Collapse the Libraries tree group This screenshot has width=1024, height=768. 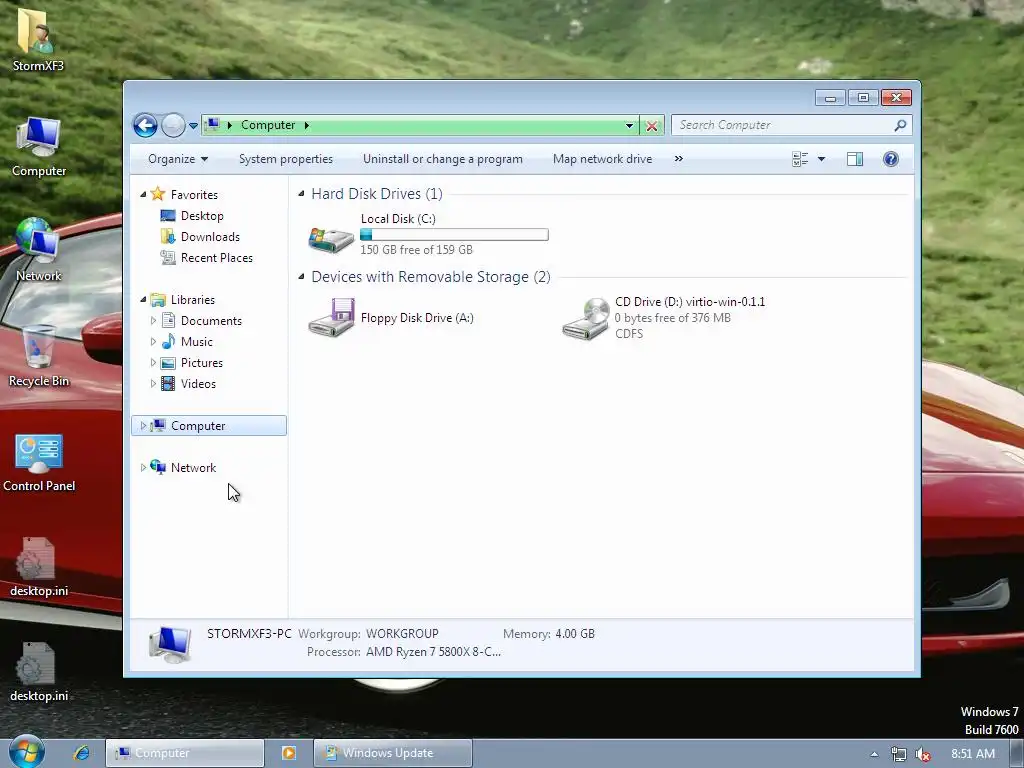coord(143,300)
